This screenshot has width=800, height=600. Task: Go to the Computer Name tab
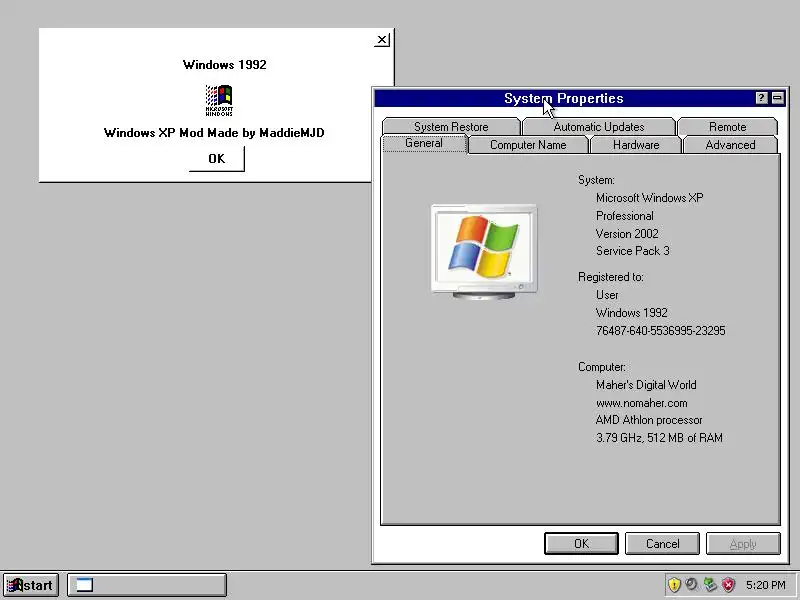click(x=528, y=145)
